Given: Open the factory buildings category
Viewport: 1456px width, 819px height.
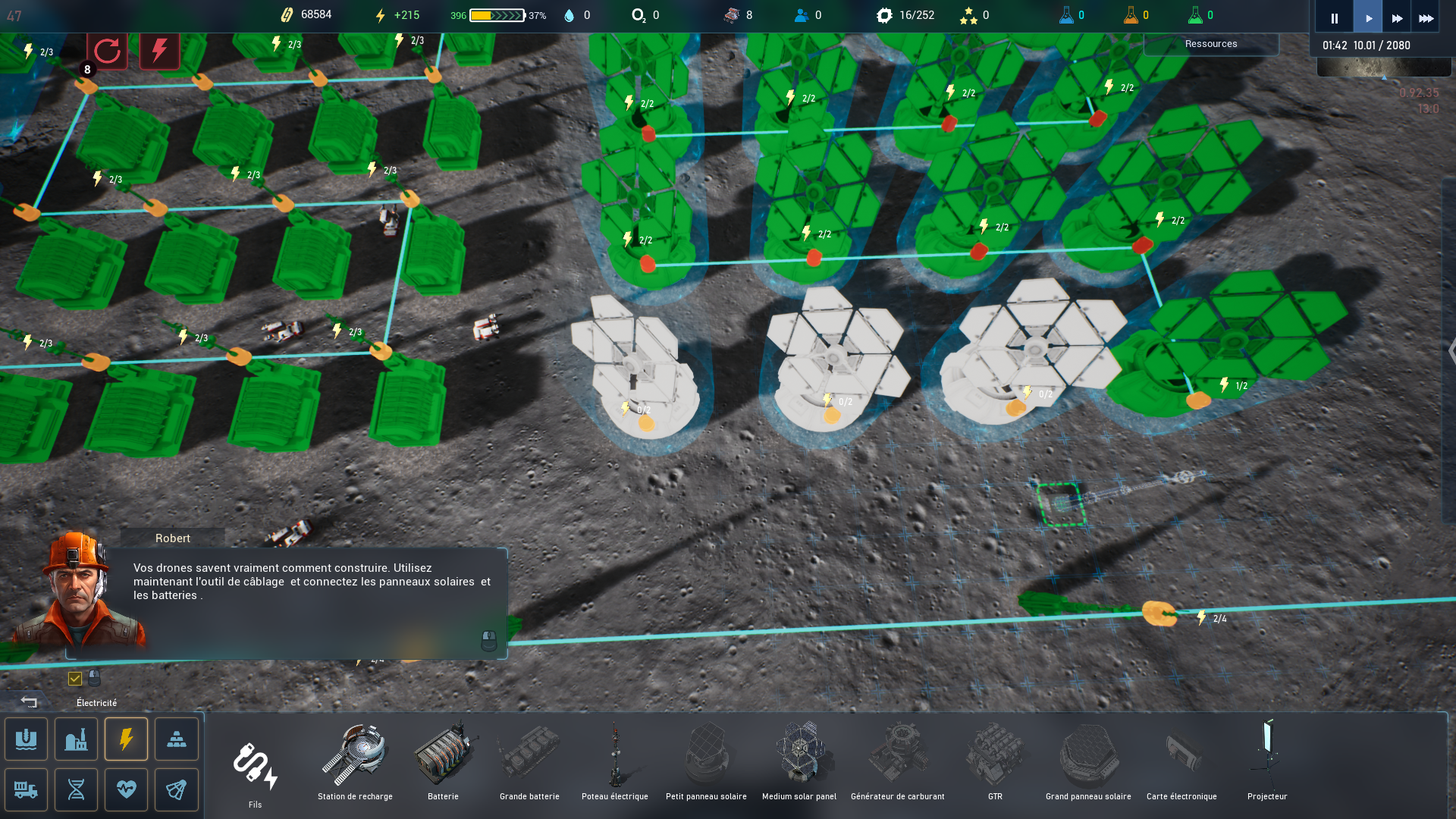Looking at the screenshot, I should (77, 739).
